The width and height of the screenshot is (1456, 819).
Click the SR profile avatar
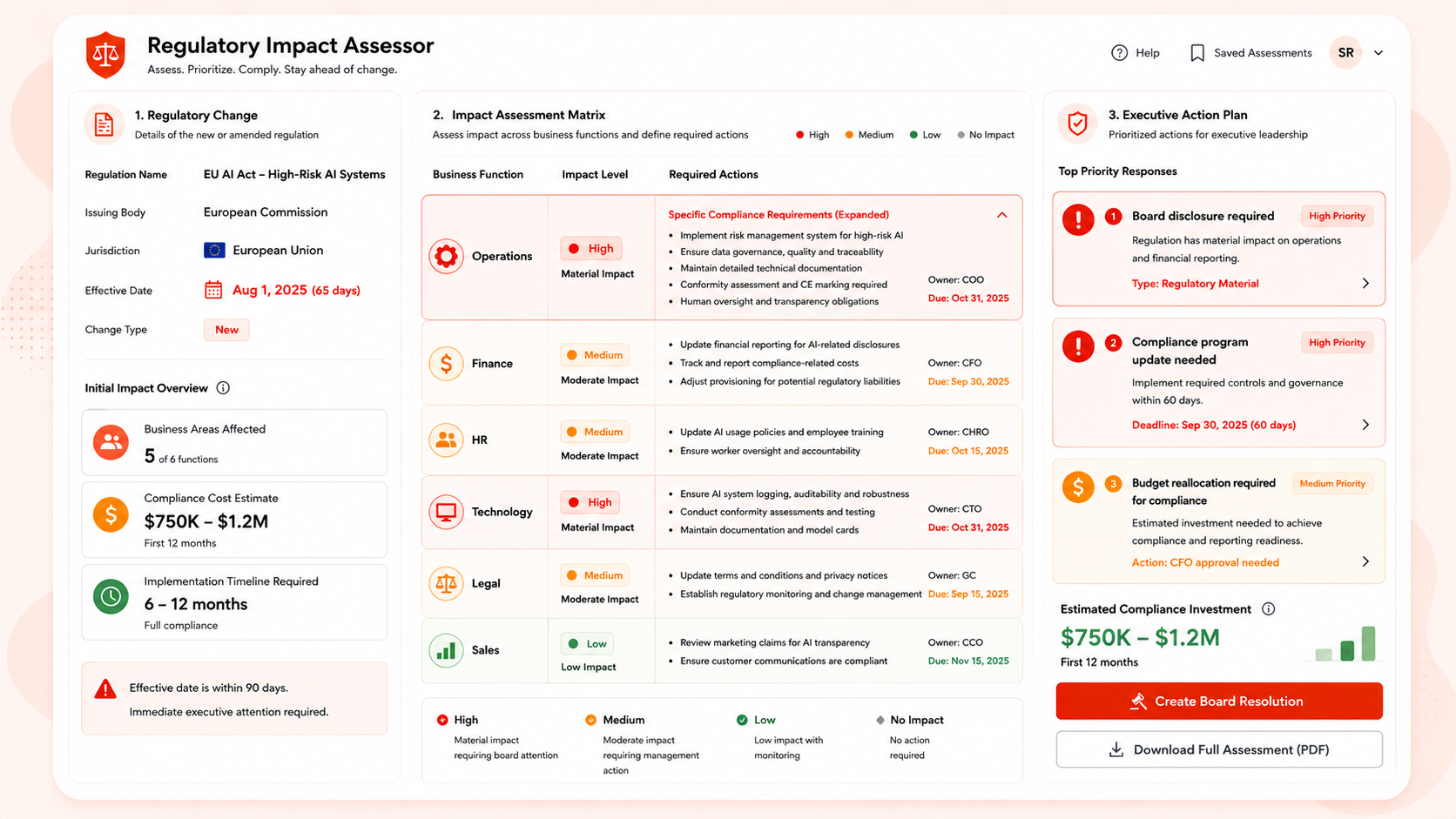1345,53
